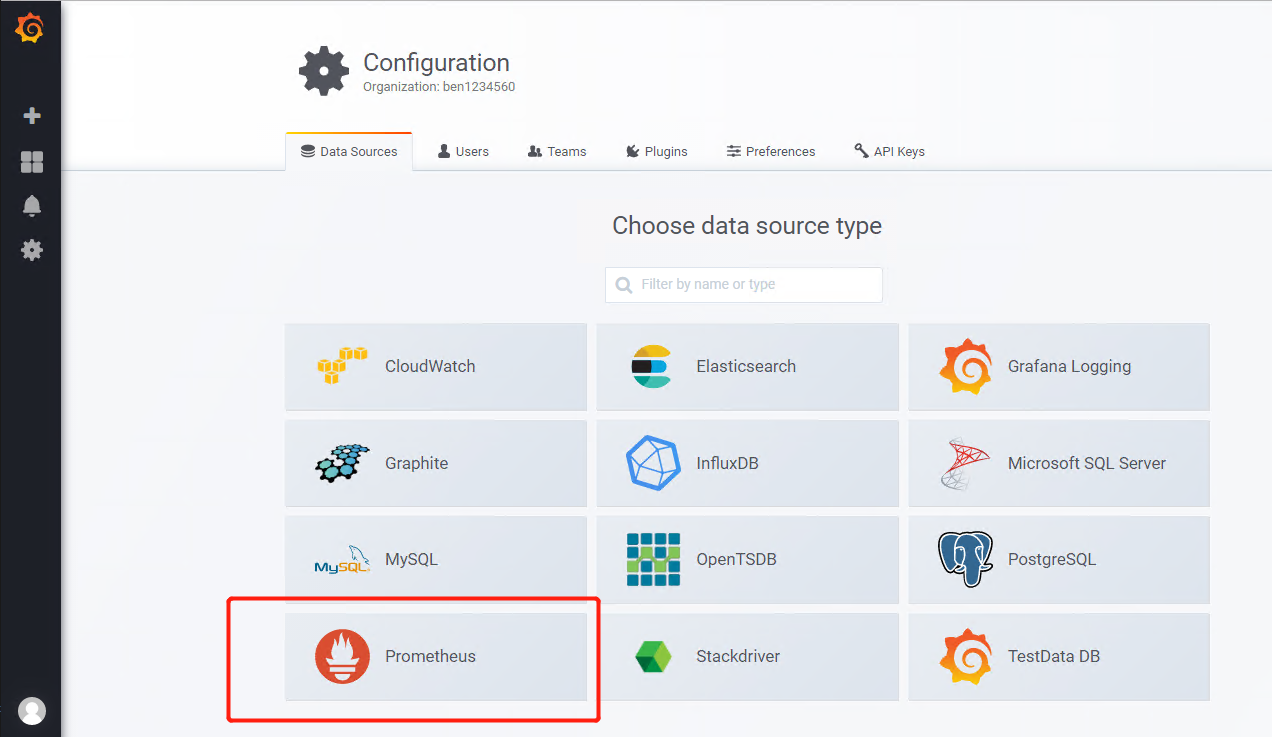Choose the Prometheus label
This screenshot has width=1272, height=737.
click(x=430, y=657)
